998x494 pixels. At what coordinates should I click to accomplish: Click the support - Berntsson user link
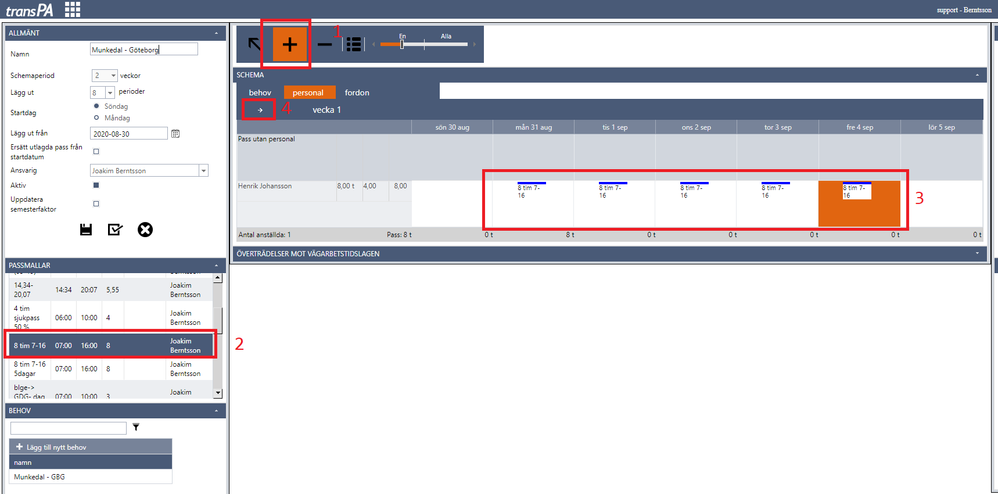point(964,10)
